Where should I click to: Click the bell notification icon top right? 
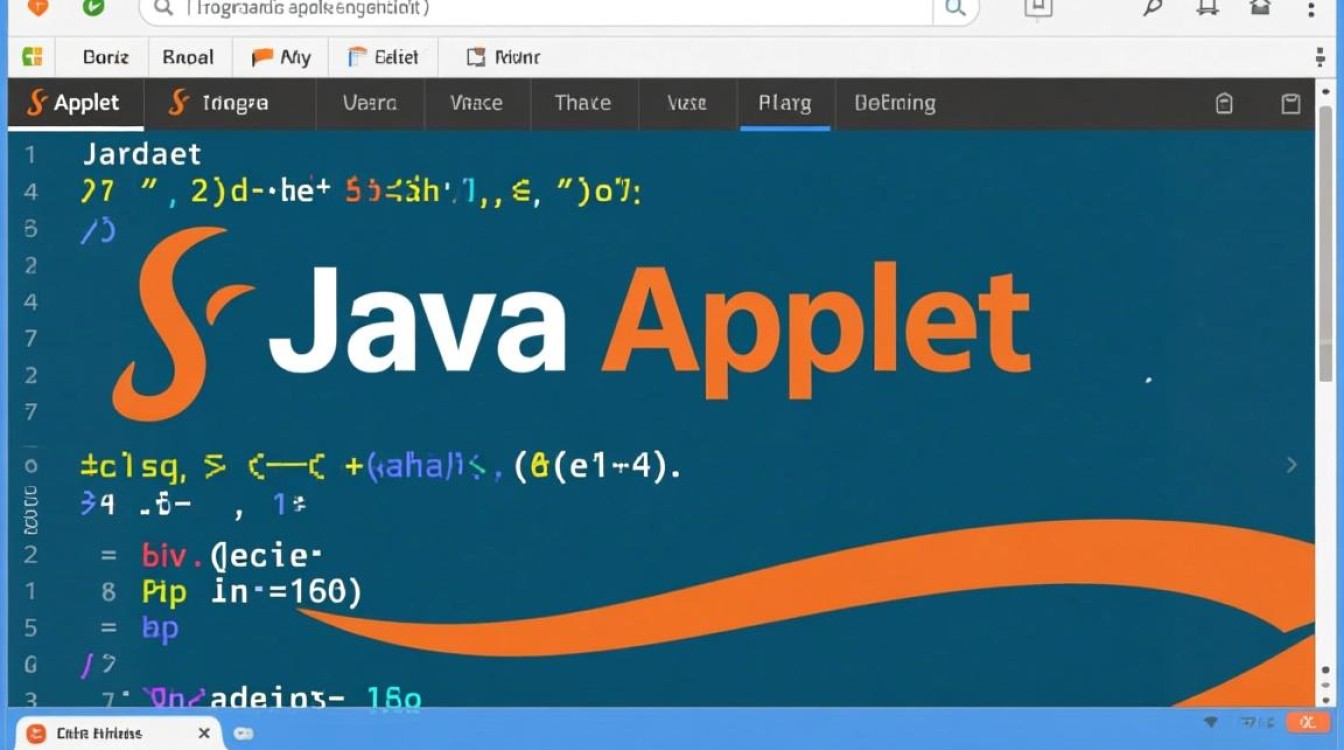(x=1206, y=7)
